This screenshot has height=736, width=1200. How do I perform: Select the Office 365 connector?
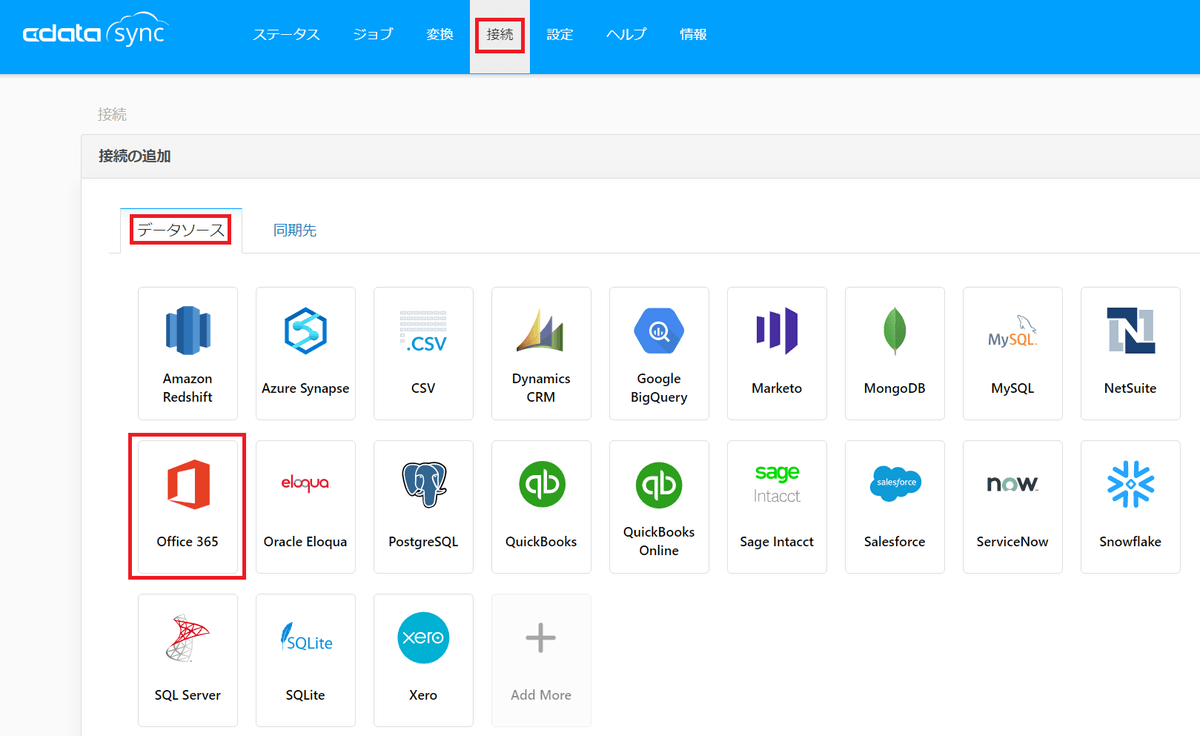point(188,507)
